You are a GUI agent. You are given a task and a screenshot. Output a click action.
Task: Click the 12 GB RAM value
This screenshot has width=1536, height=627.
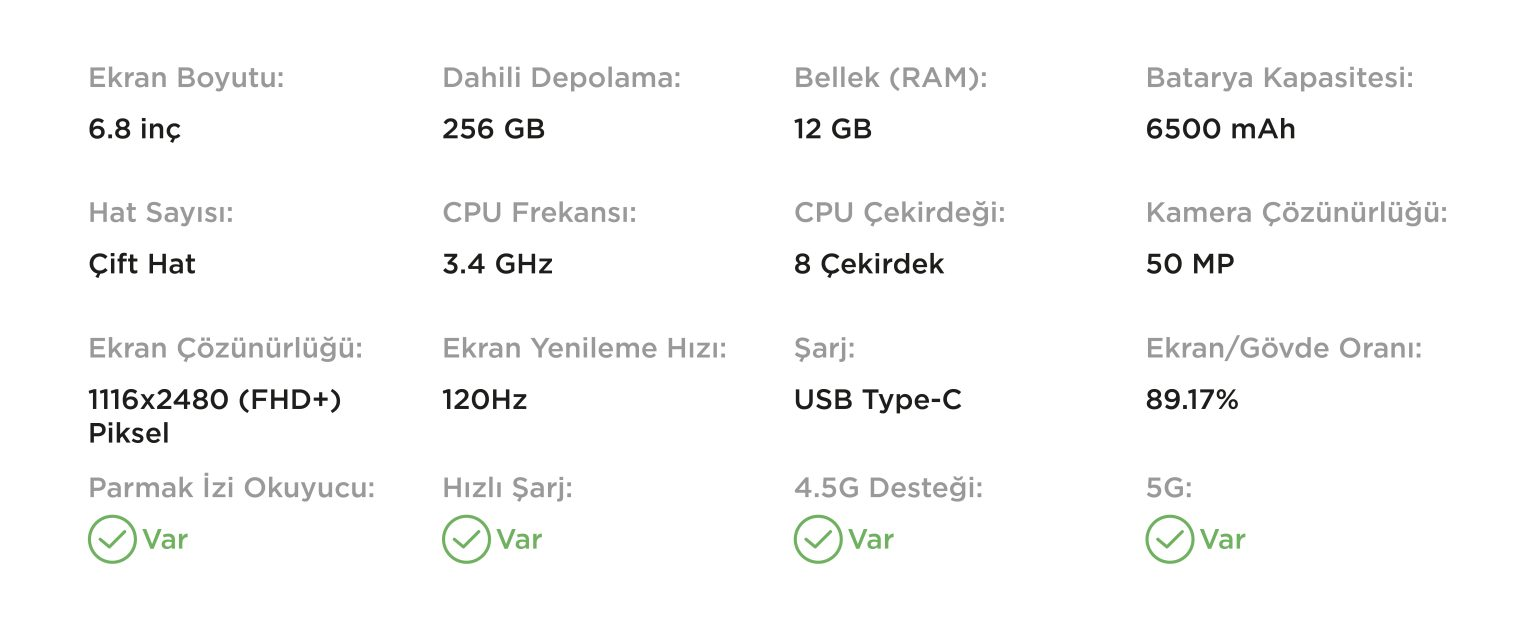833,129
